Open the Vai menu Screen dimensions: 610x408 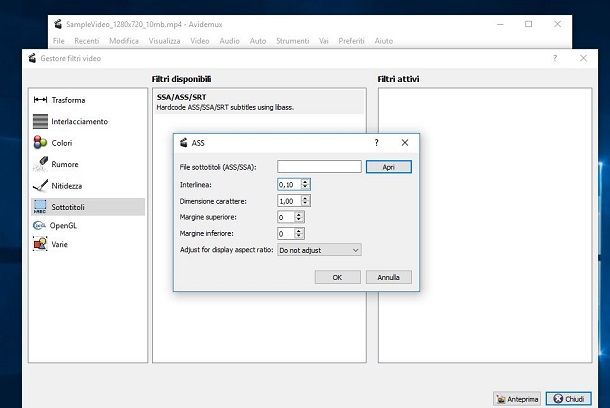(x=324, y=41)
